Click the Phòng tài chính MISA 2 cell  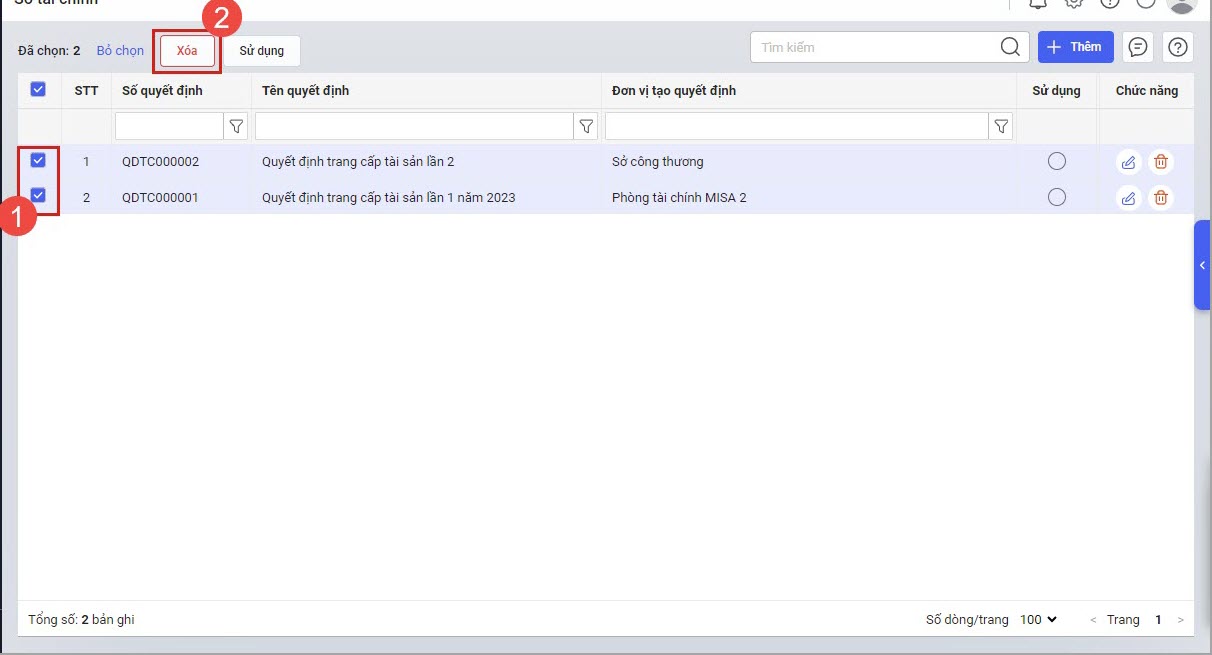tap(679, 198)
